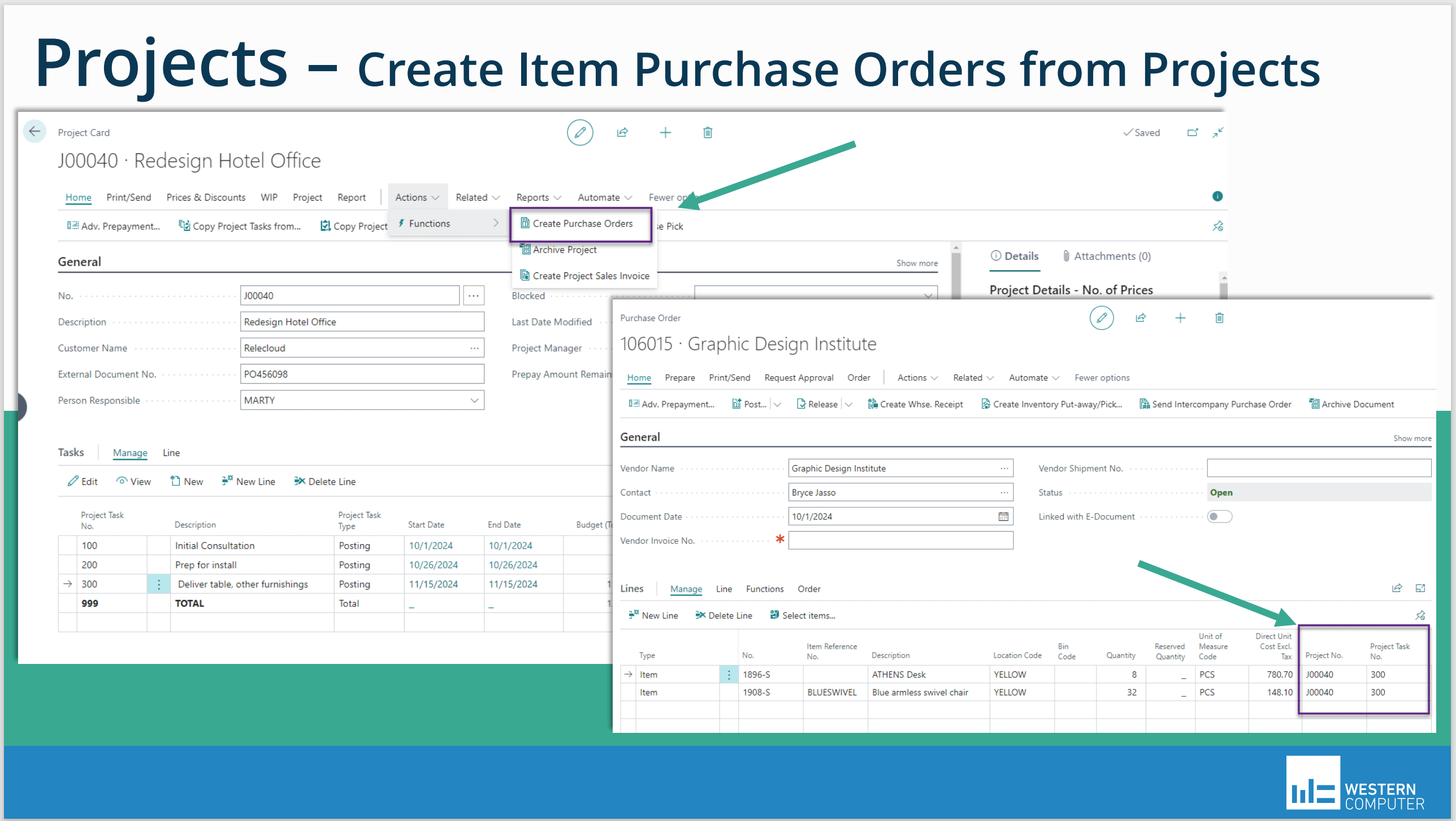Switch to Prices & Discounts tab
The width and height of the screenshot is (1456, 821).
click(x=206, y=197)
